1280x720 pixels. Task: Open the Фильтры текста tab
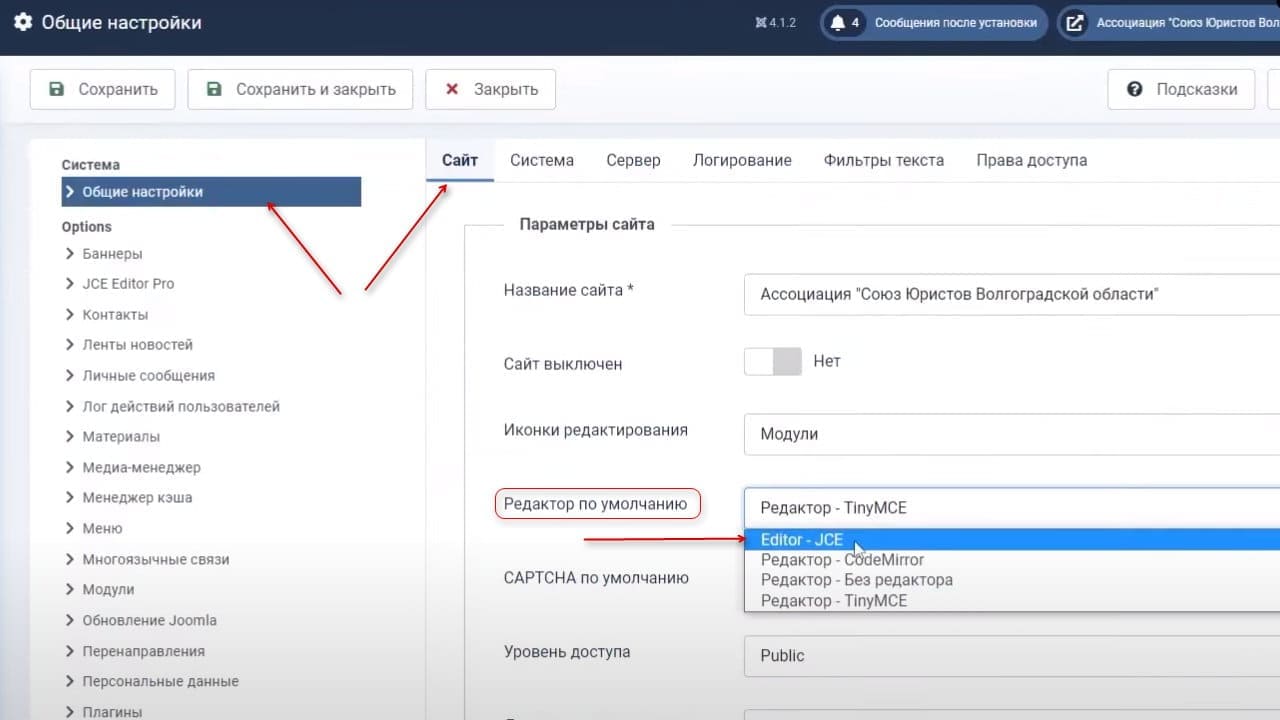click(x=884, y=160)
